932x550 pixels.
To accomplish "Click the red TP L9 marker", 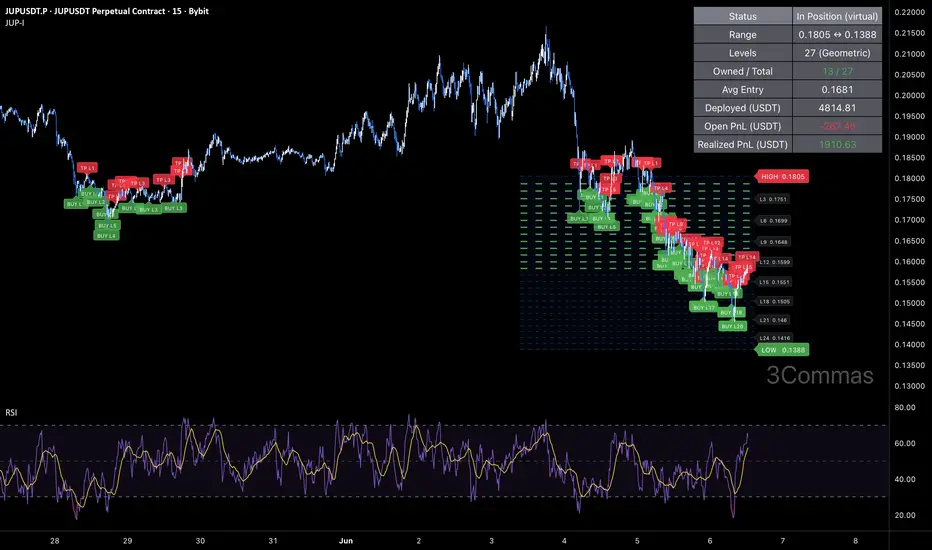I will tap(675, 224).
